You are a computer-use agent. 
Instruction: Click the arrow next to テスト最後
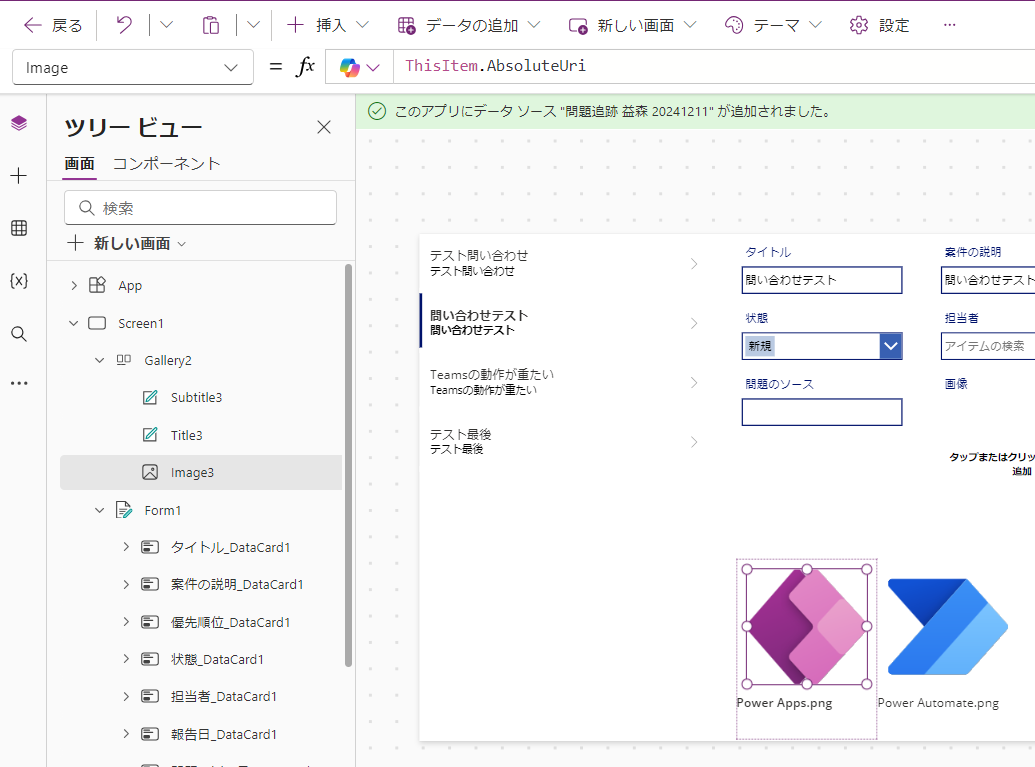coord(694,442)
